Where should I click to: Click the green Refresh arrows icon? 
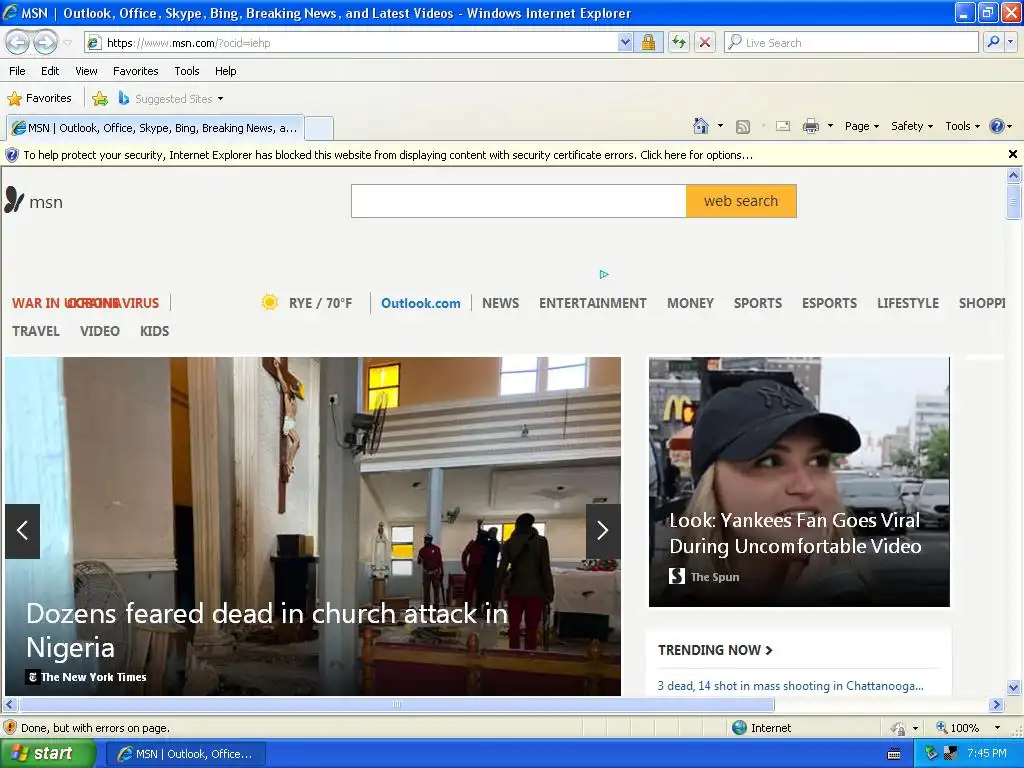679,43
